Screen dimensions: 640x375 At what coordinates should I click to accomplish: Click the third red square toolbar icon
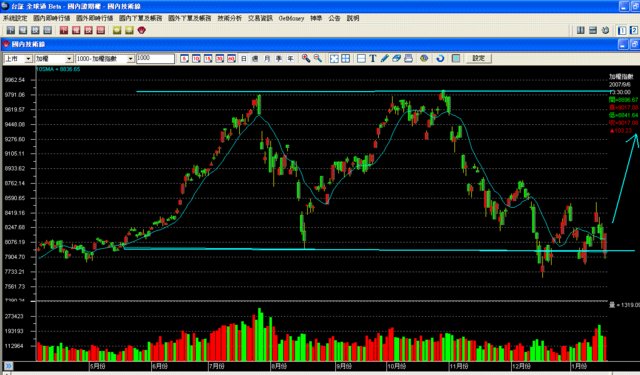[89, 30]
